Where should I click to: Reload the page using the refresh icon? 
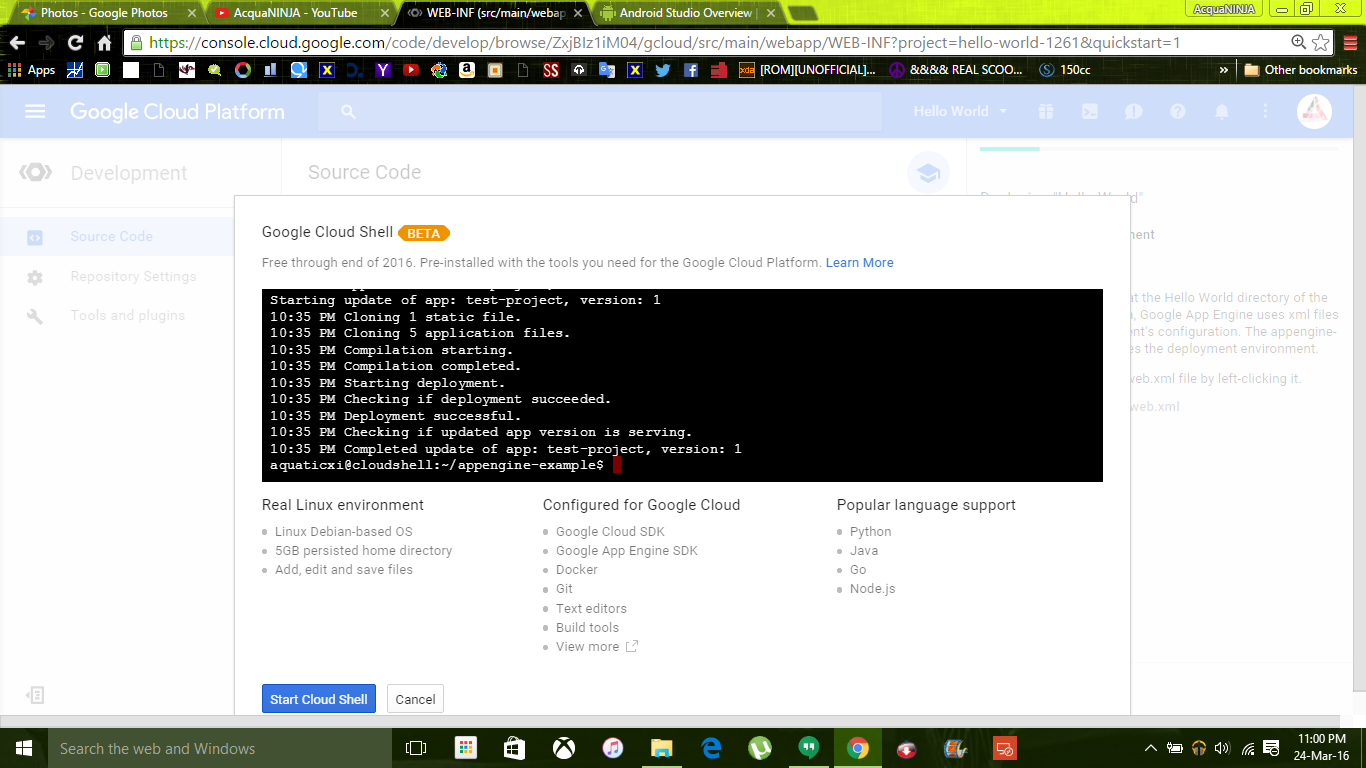coord(75,43)
